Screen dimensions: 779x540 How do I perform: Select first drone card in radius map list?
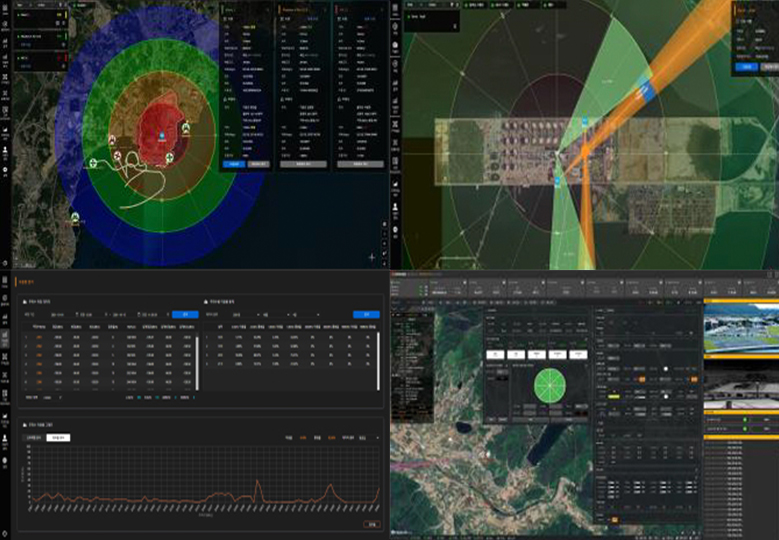[40, 17]
